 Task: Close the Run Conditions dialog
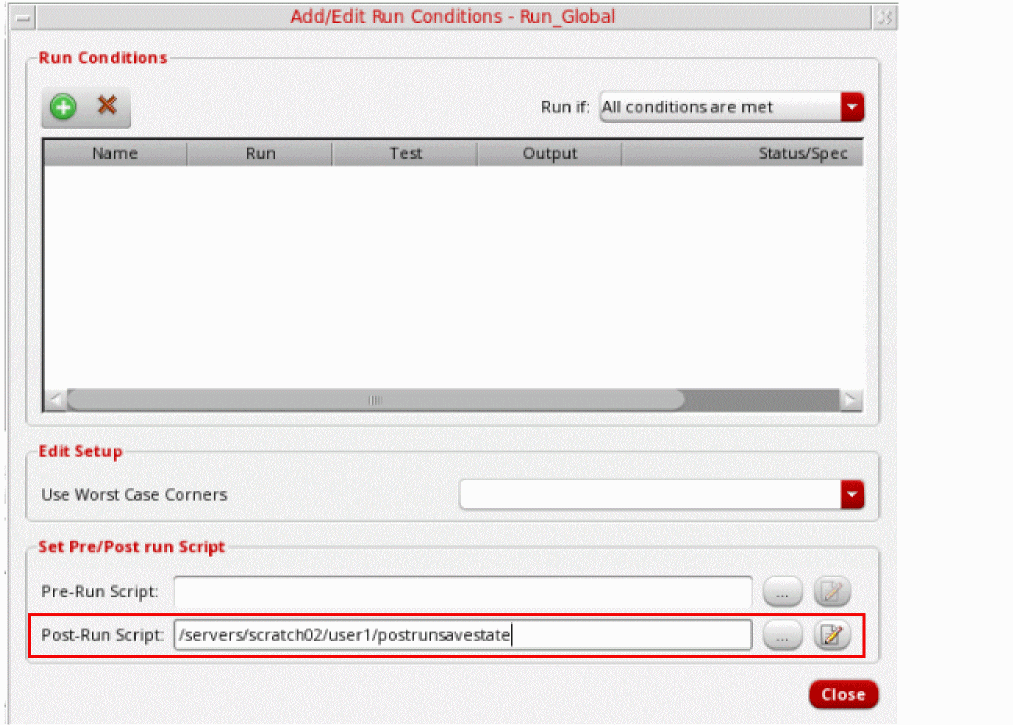pyautogui.click(x=843, y=694)
